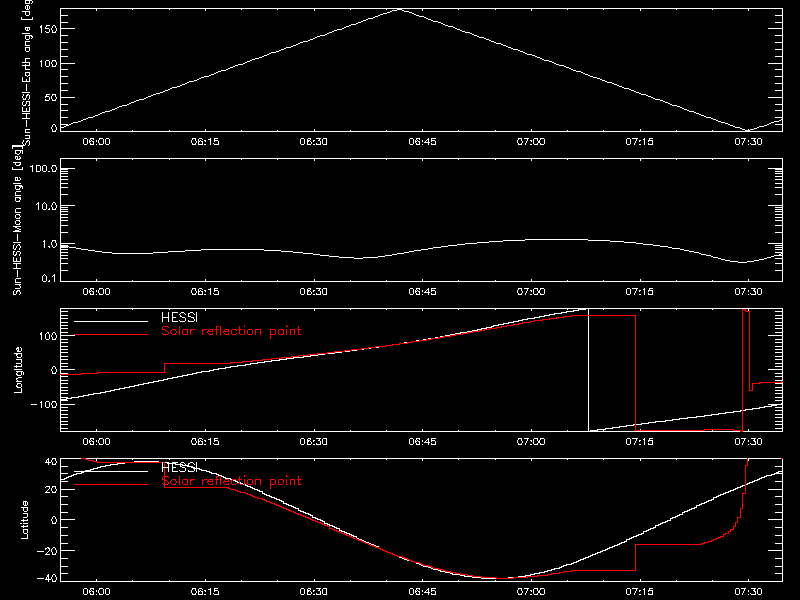The height and width of the screenshot is (600, 800).
Task: Click 06:45 time label under Latitude plot
Action: (422, 592)
